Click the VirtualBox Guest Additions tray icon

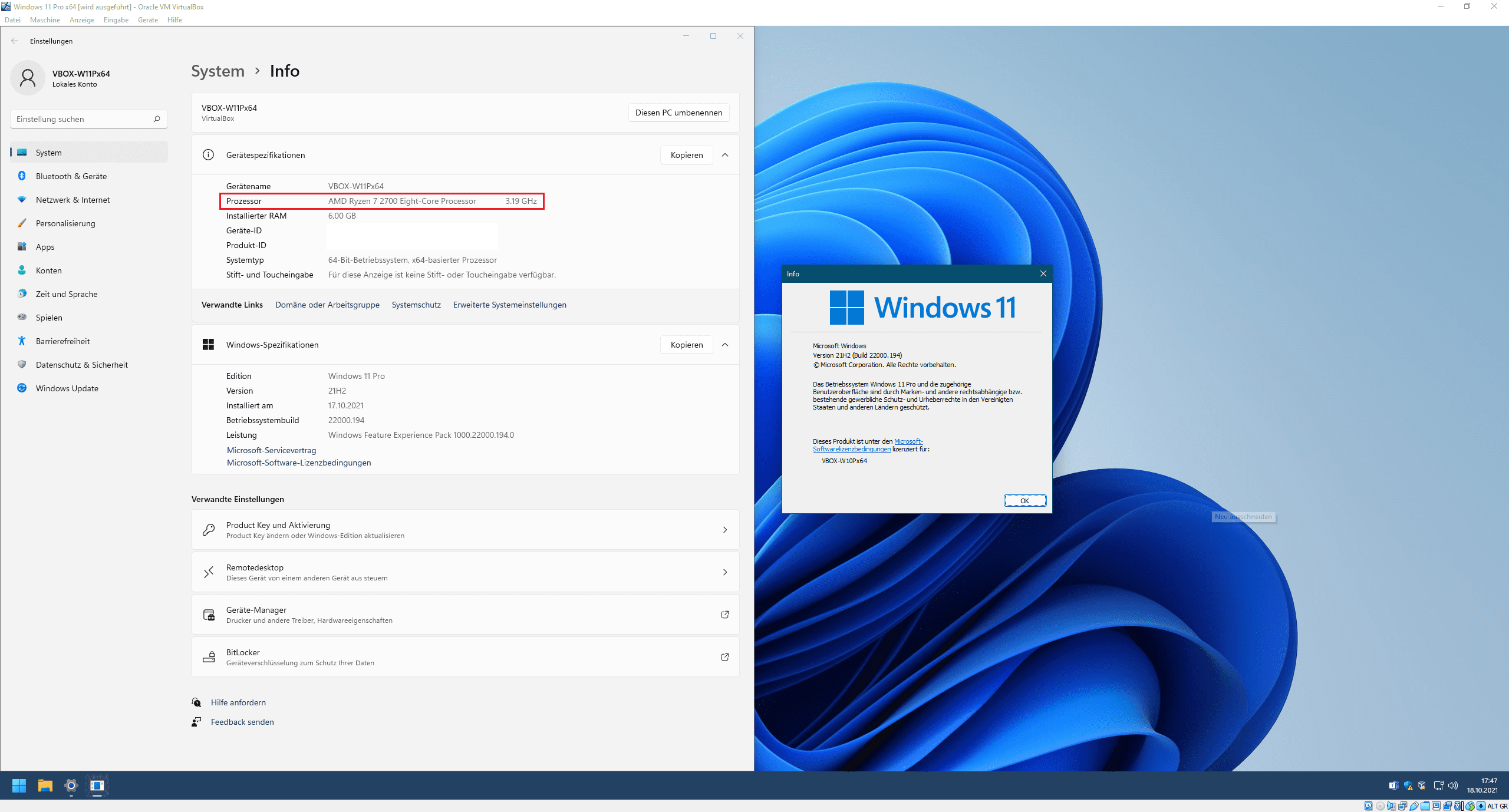click(x=1422, y=785)
